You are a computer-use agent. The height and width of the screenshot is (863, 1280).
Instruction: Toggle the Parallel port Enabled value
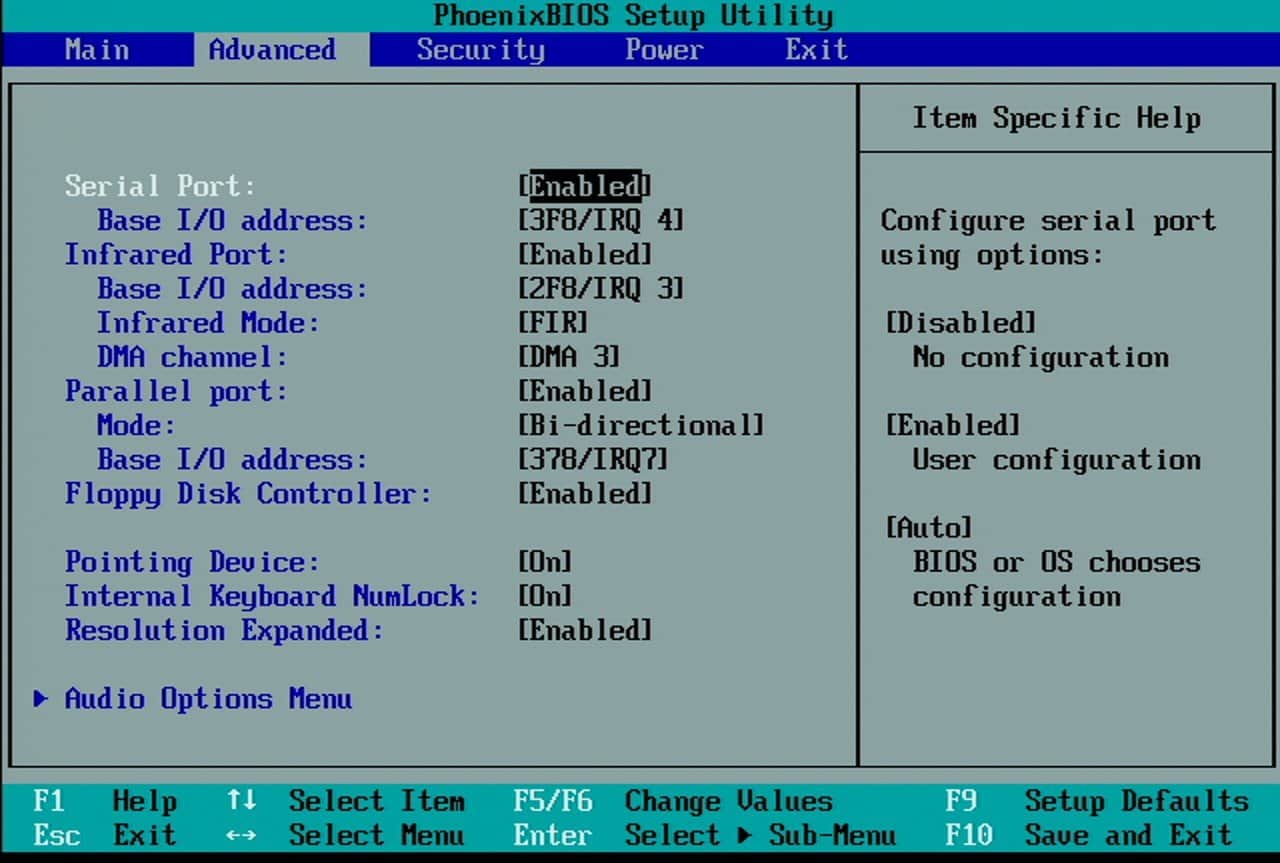(x=585, y=391)
